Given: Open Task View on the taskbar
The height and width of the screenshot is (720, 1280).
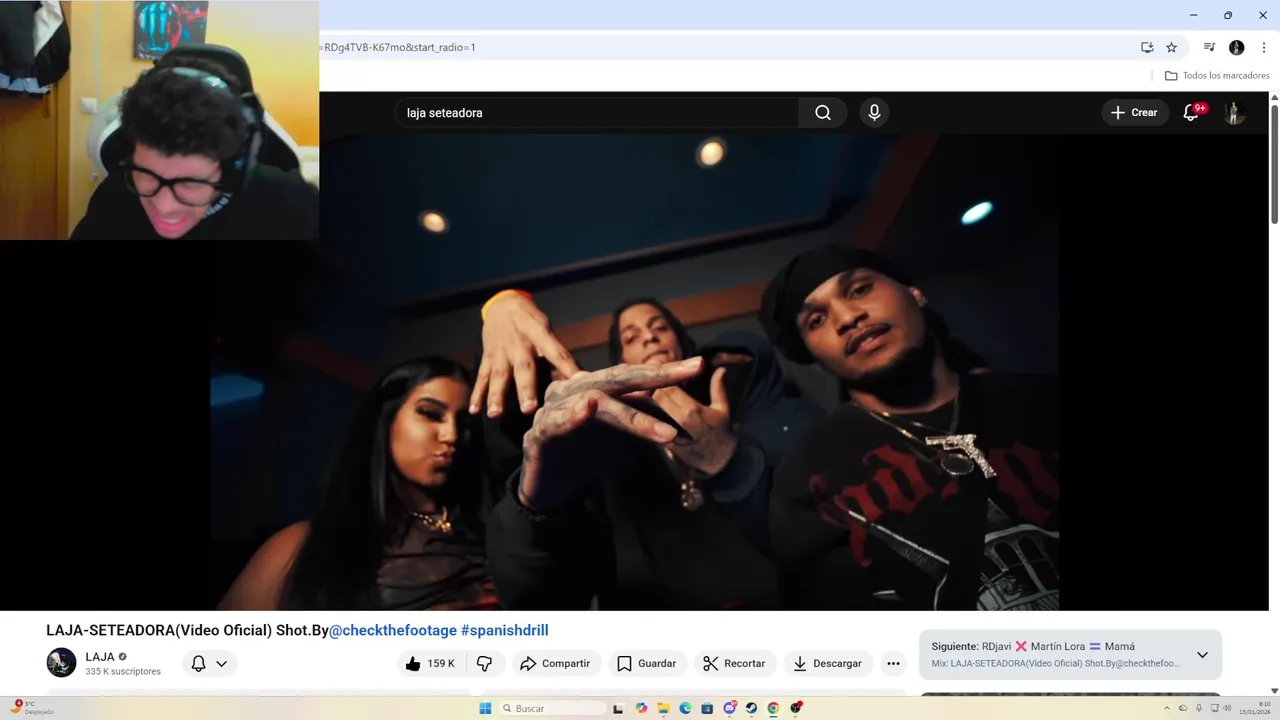Looking at the screenshot, I should pos(618,708).
